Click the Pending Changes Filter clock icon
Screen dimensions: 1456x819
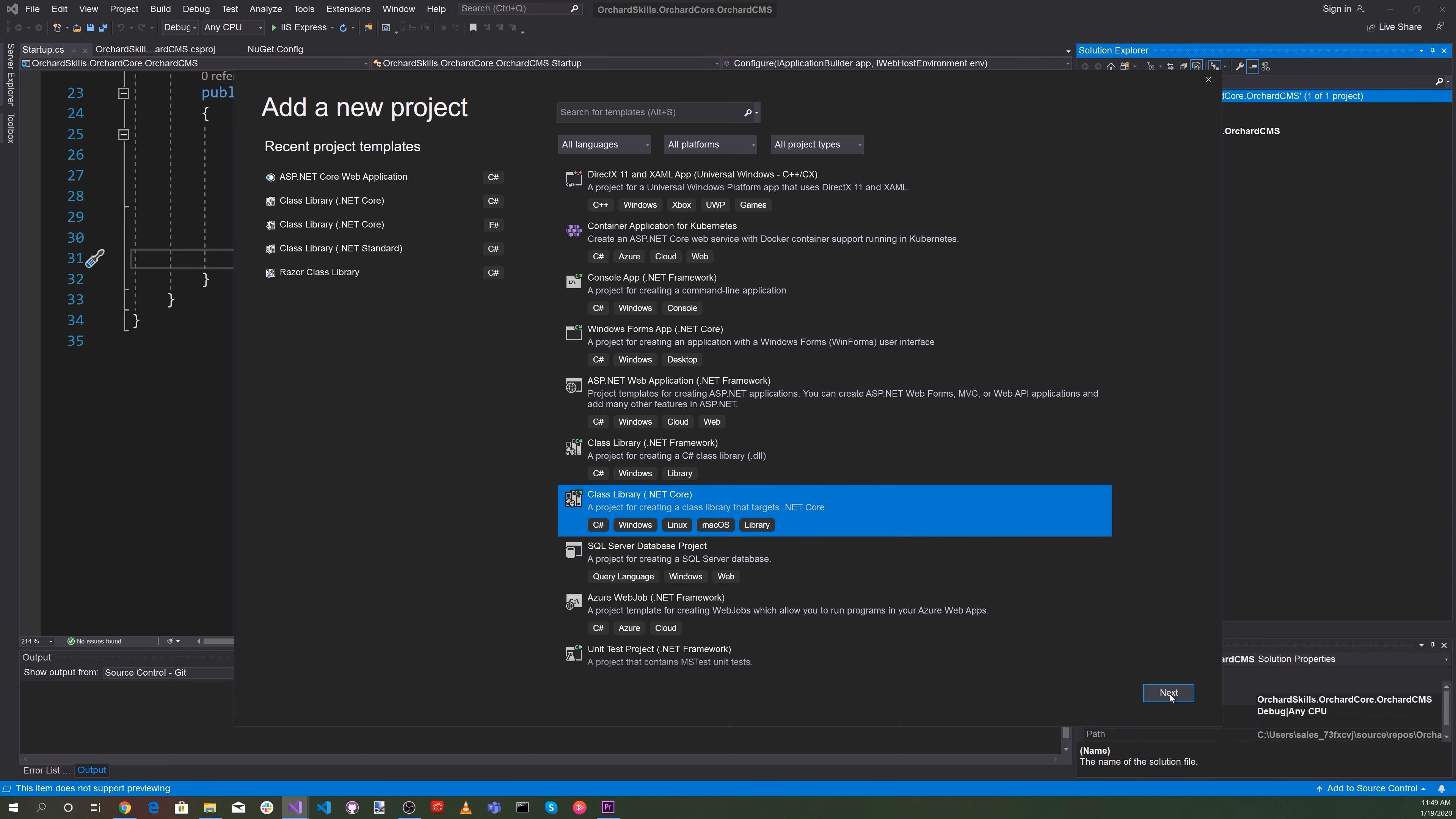pyautogui.click(x=1151, y=66)
